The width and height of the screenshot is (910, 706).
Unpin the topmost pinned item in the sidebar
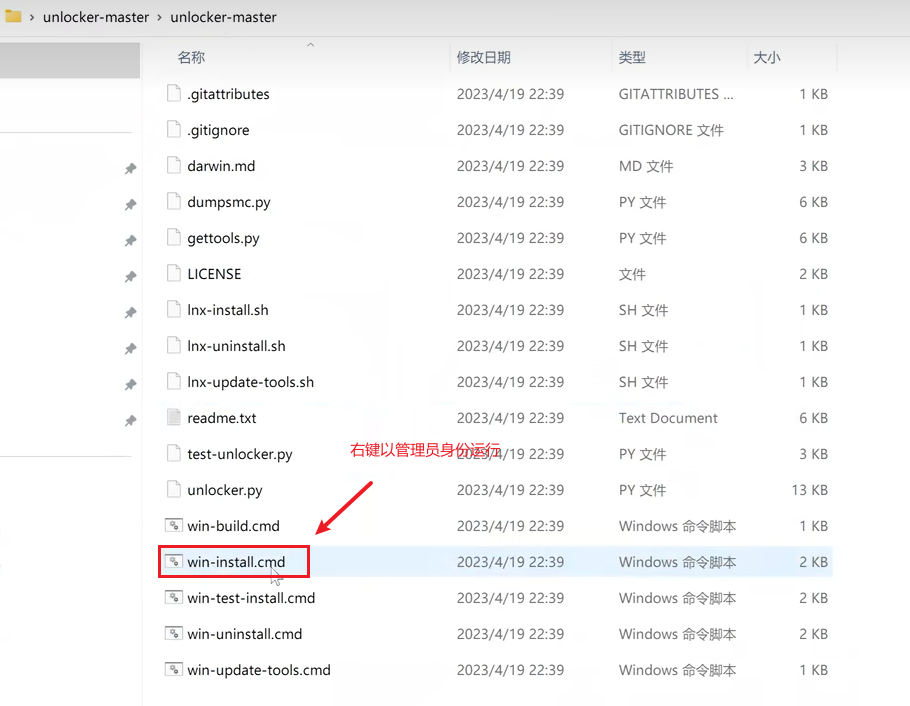(x=130, y=170)
